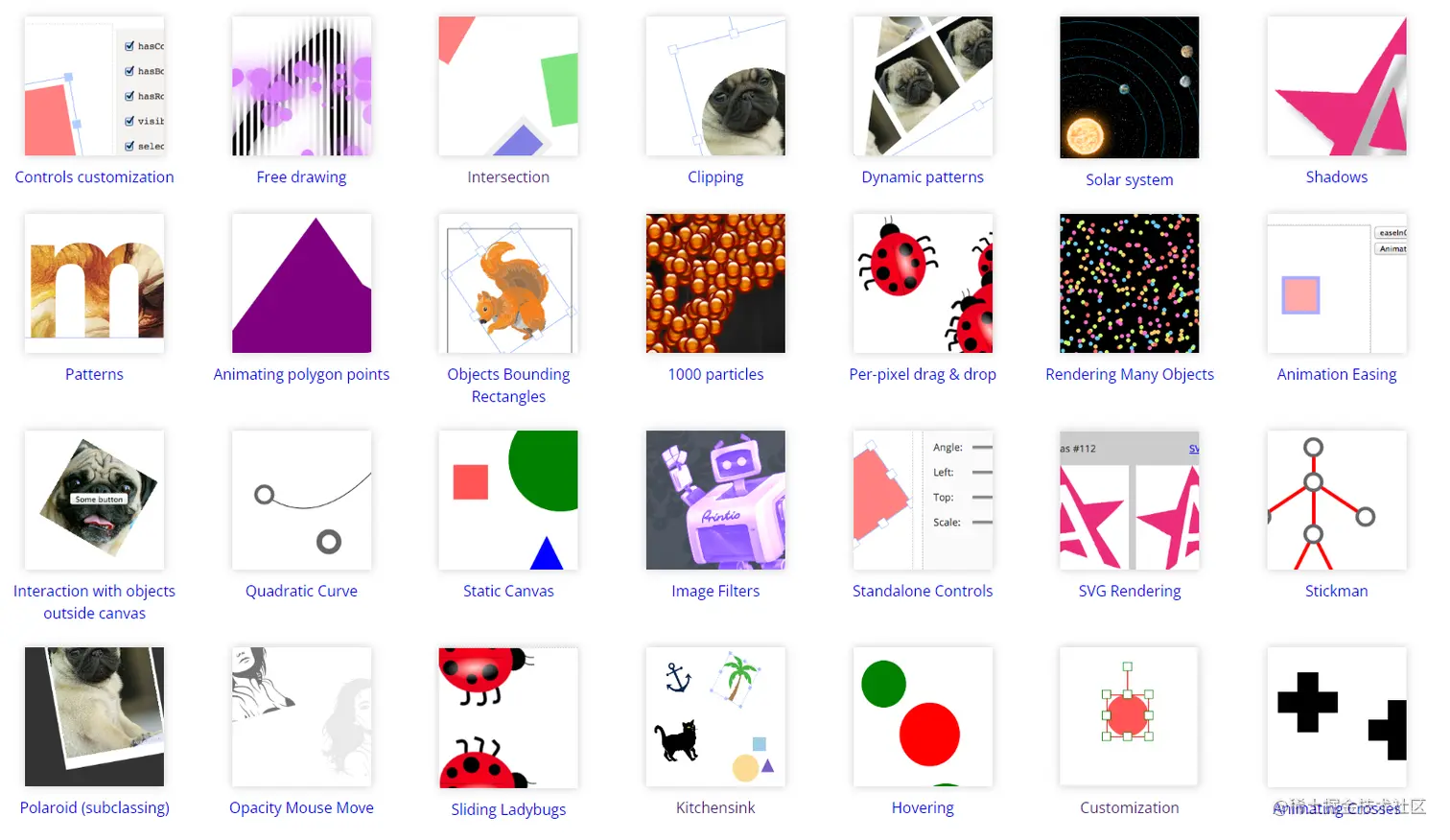Click the colorful dots Rendering Many Objects image

[x=1129, y=284]
